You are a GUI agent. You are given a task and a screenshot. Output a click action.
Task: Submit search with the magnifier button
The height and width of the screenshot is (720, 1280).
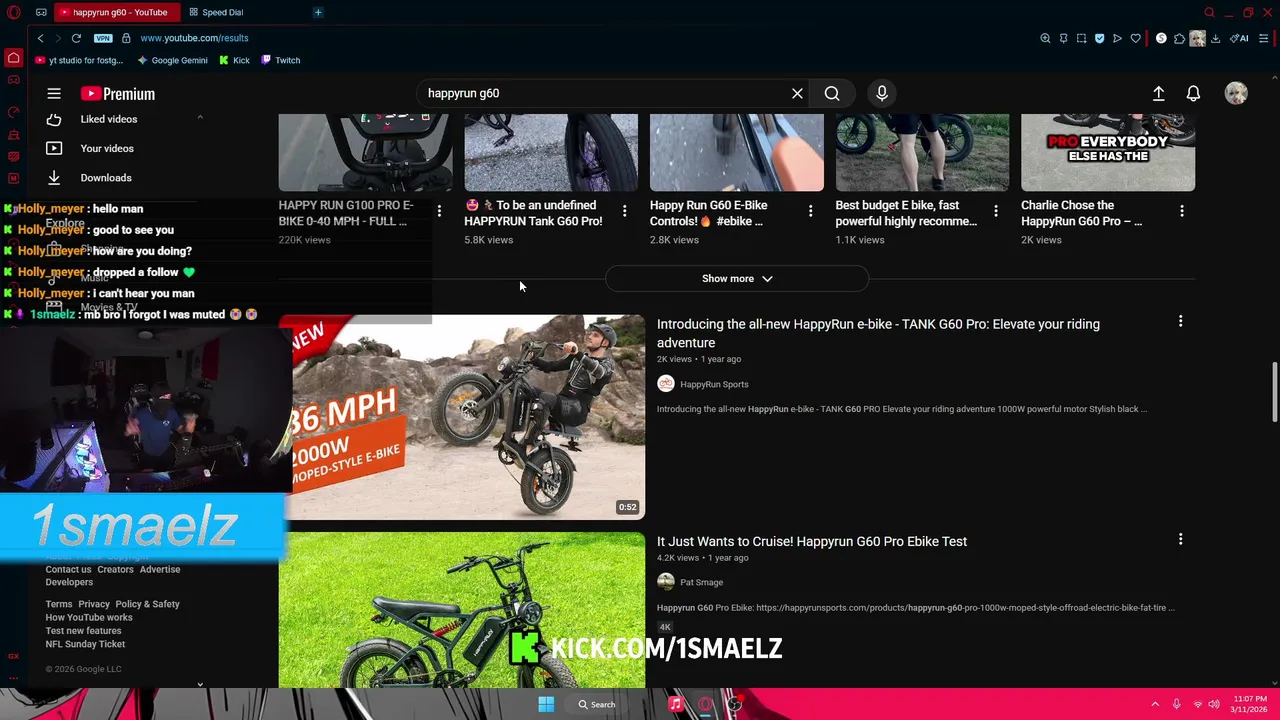(x=832, y=93)
